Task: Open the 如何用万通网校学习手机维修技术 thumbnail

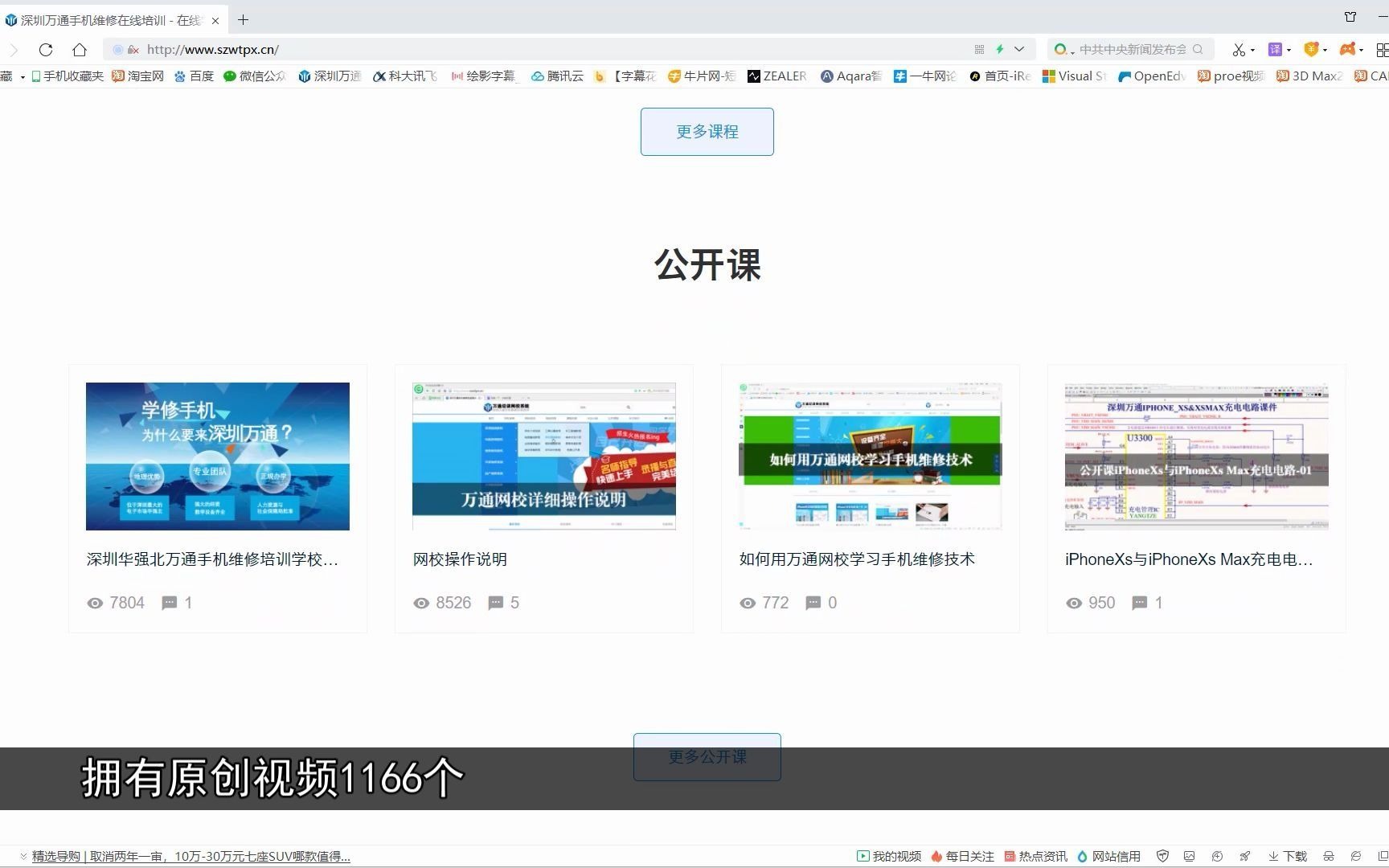Action: tap(871, 457)
